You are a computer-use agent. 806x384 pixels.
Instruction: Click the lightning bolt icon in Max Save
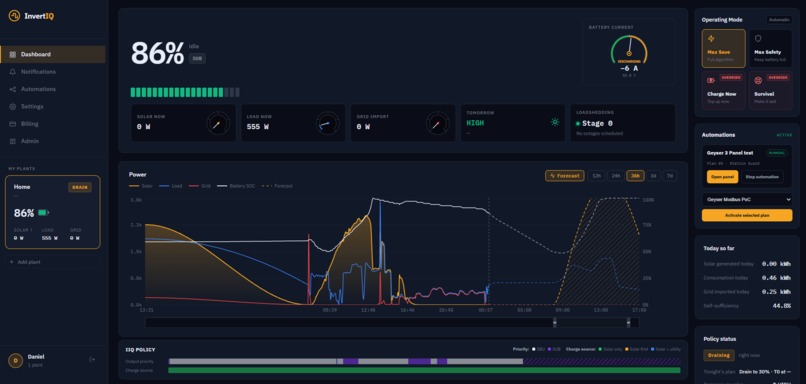point(711,39)
